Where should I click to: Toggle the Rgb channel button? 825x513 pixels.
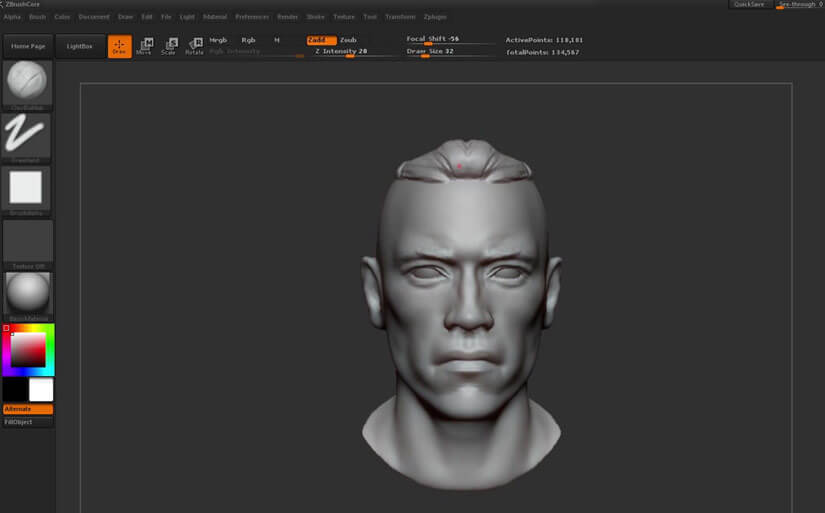coord(248,40)
